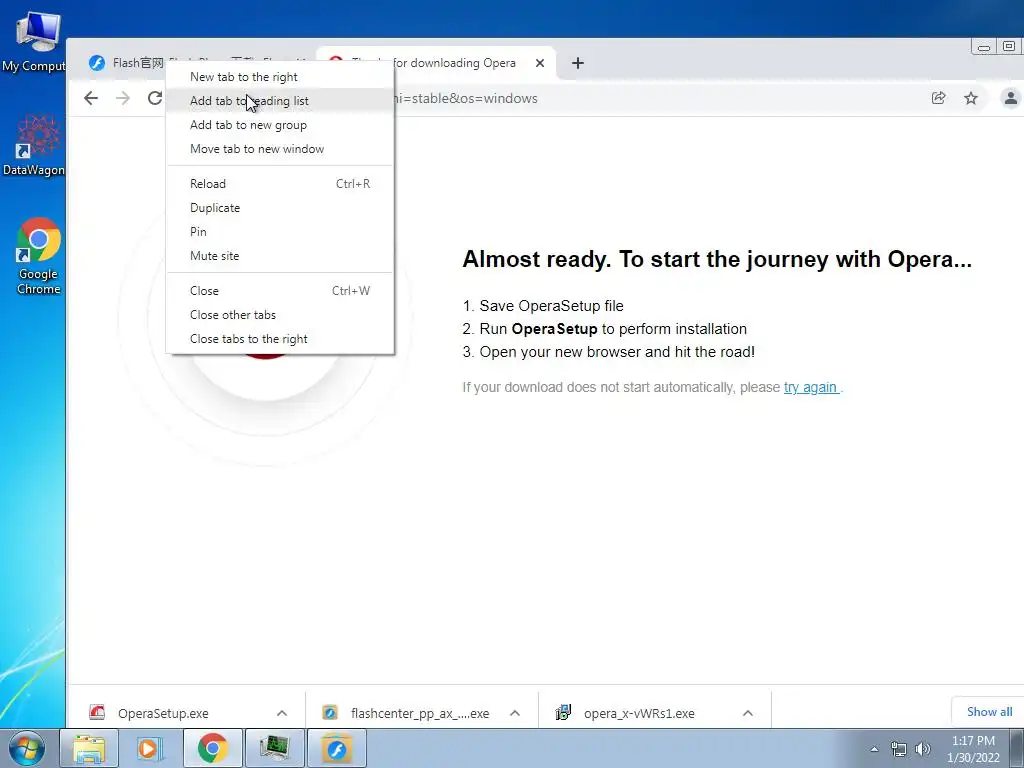This screenshot has width=1024, height=768.
Task: Click the Open your new browser step
Action: 609,351
